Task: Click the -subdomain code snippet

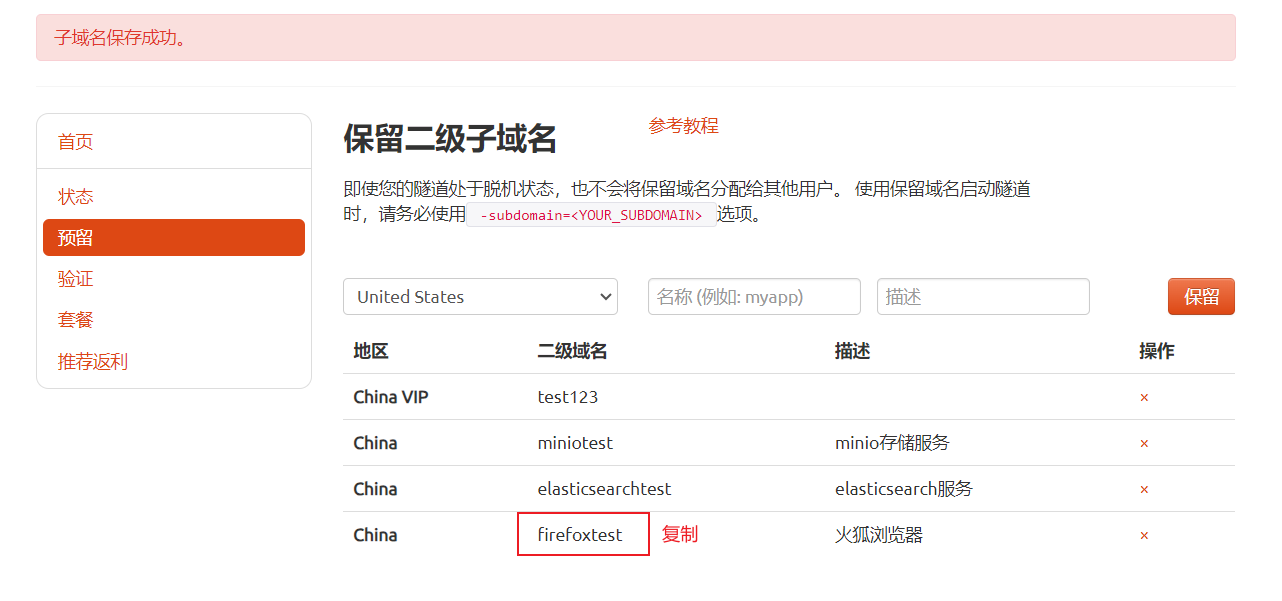Action: coord(591,216)
